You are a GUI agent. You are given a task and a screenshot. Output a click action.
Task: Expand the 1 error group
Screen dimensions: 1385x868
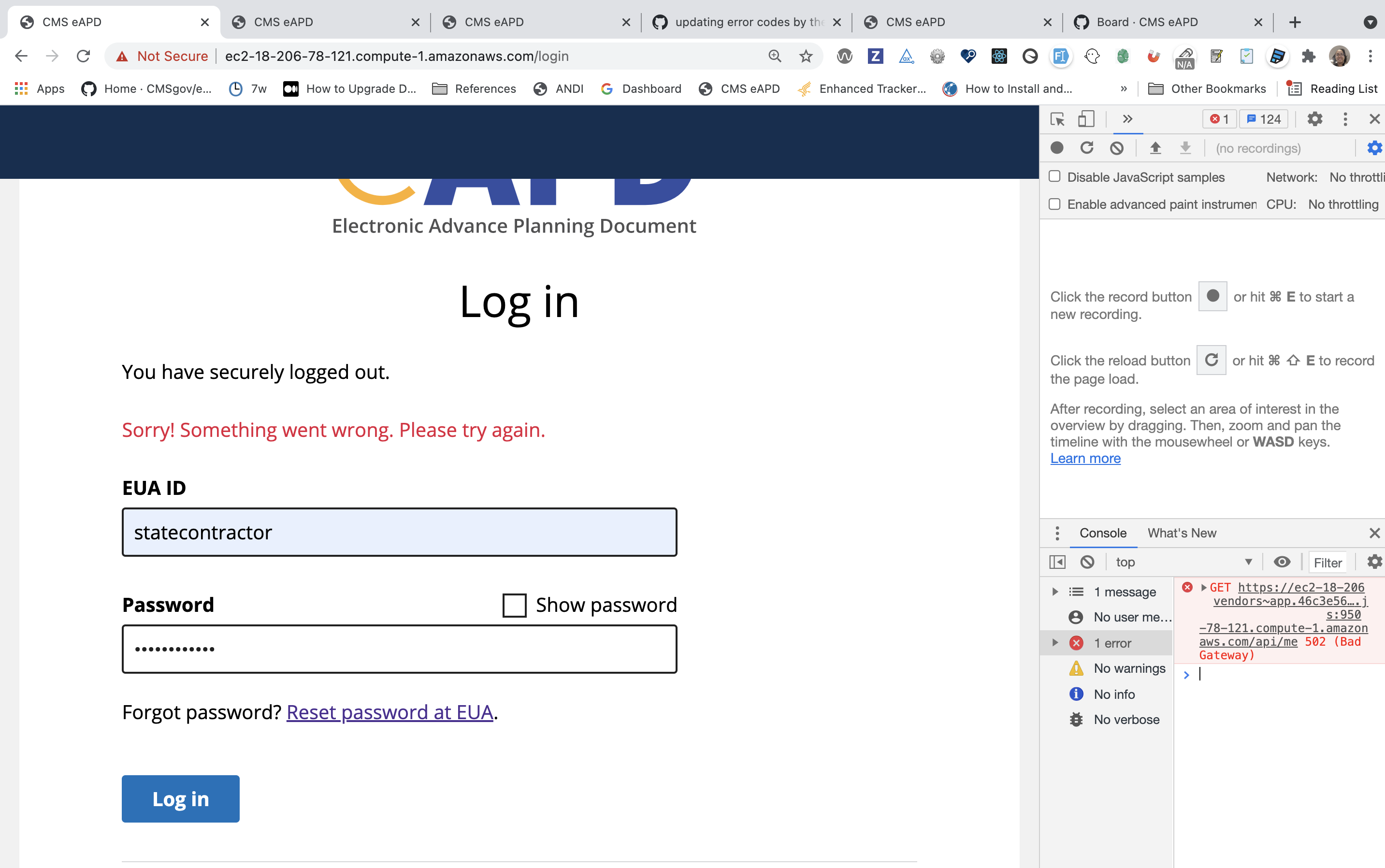pos(1055,642)
